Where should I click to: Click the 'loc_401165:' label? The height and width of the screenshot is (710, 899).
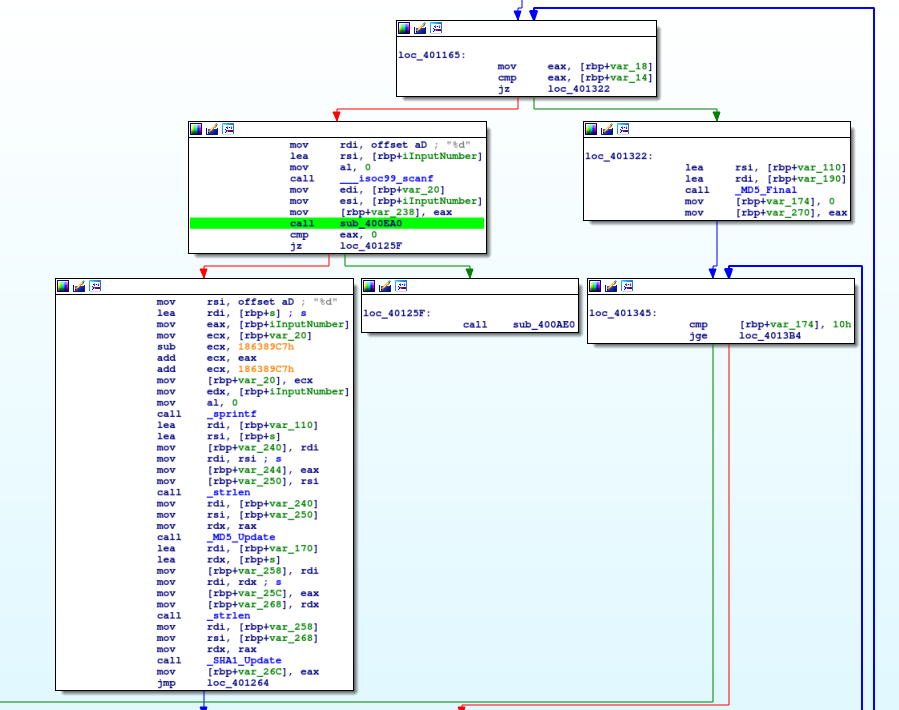(432, 55)
